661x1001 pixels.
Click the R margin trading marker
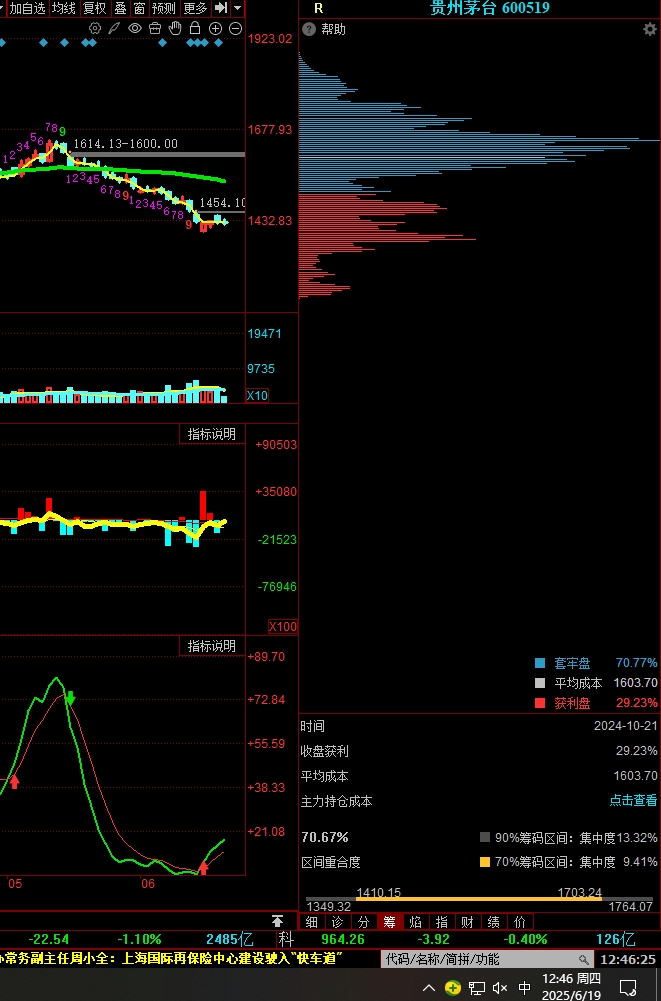pos(319,8)
